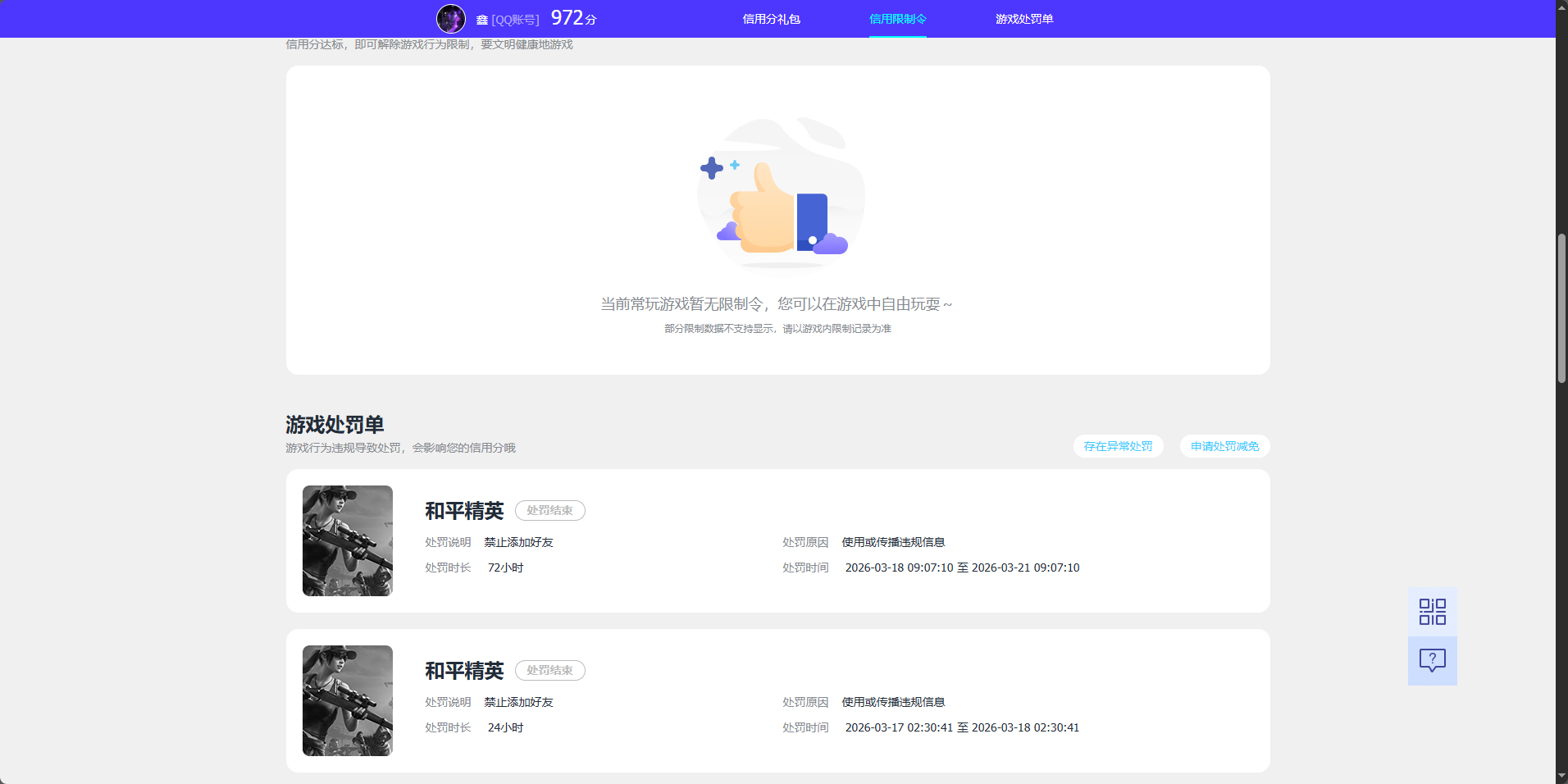The image size is (1568, 784).
Task: Click the 72小时 penalty duration
Action: [505, 567]
